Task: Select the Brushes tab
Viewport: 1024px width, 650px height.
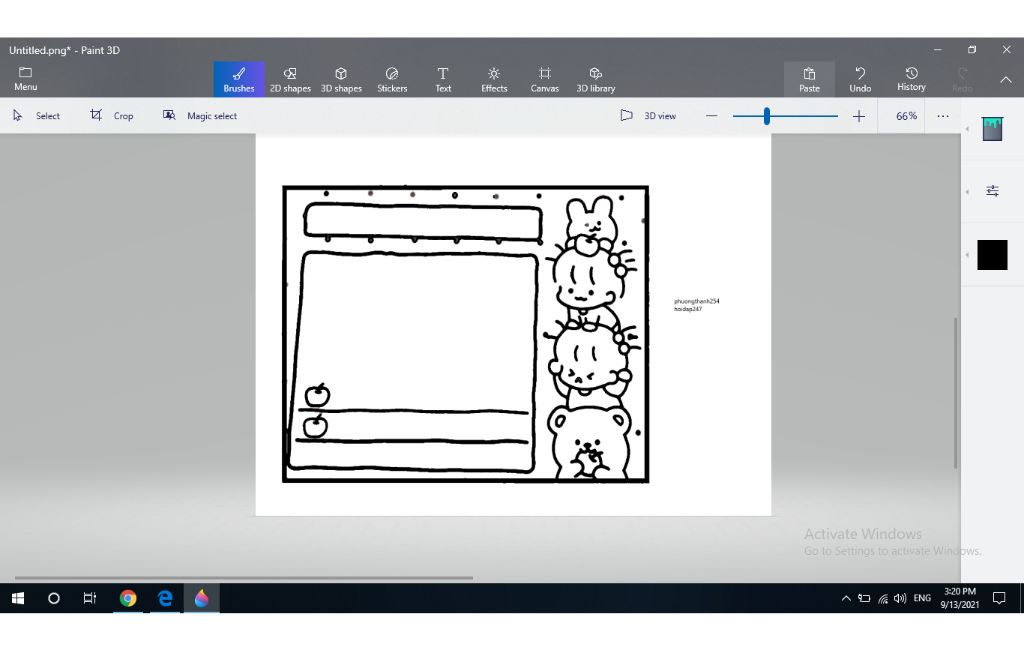Action: click(239, 80)
